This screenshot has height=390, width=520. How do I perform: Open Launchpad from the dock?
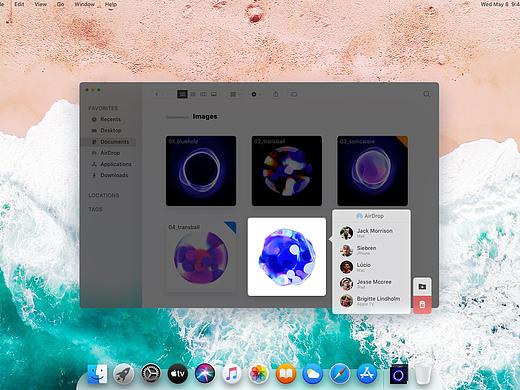(x=124, y=374)
